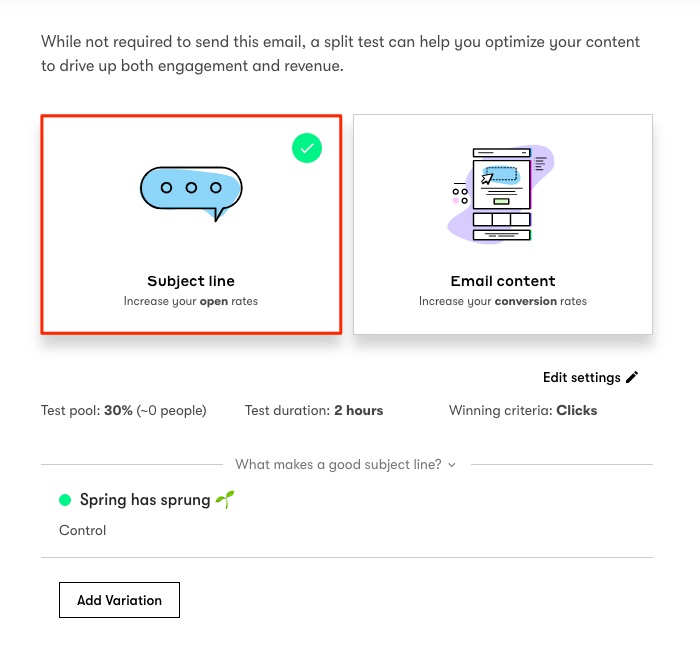Click the green dot beside Spring has sprung

point(66,500)
